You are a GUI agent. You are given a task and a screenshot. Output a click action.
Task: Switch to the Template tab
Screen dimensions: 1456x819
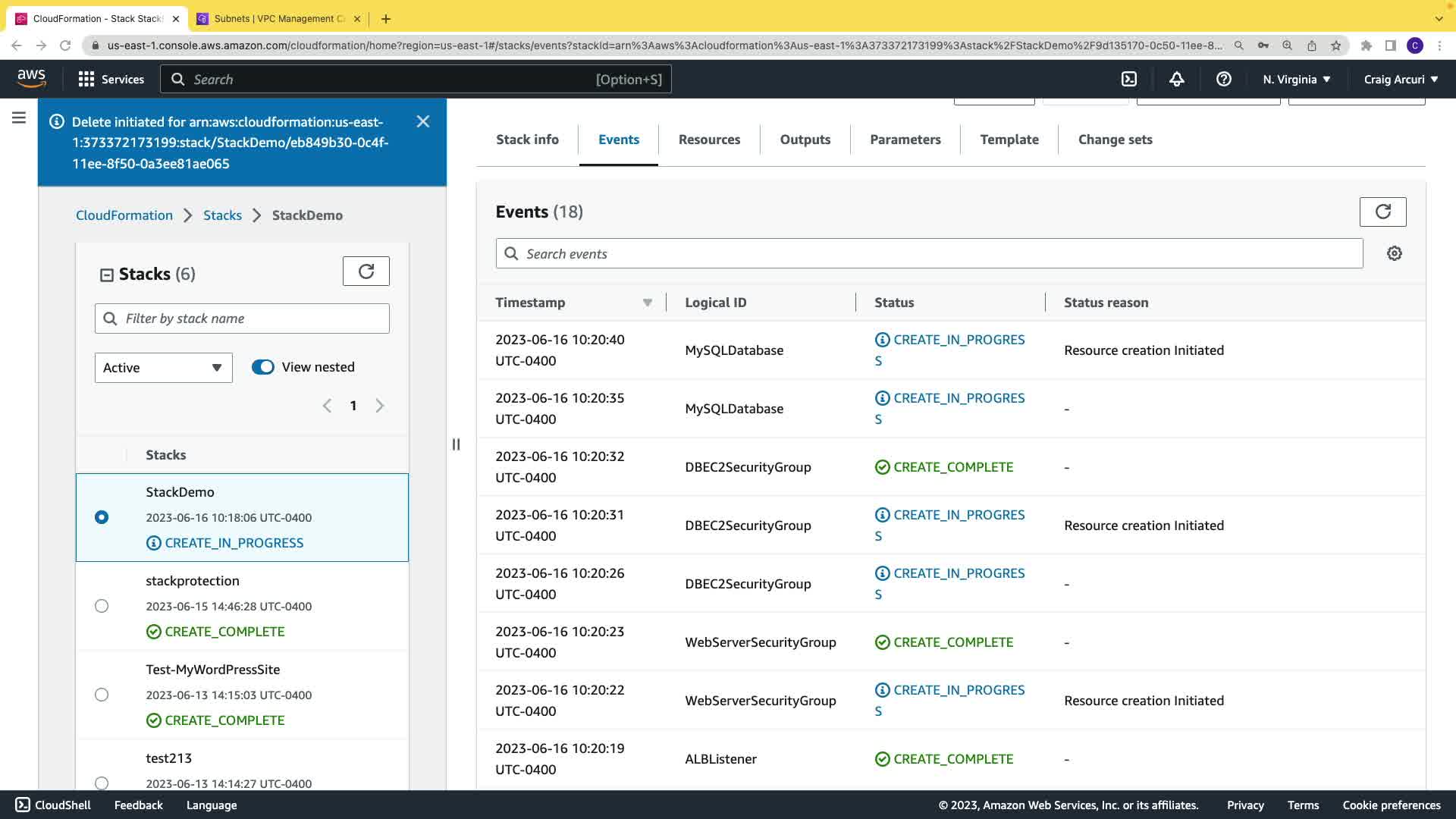1009,140
